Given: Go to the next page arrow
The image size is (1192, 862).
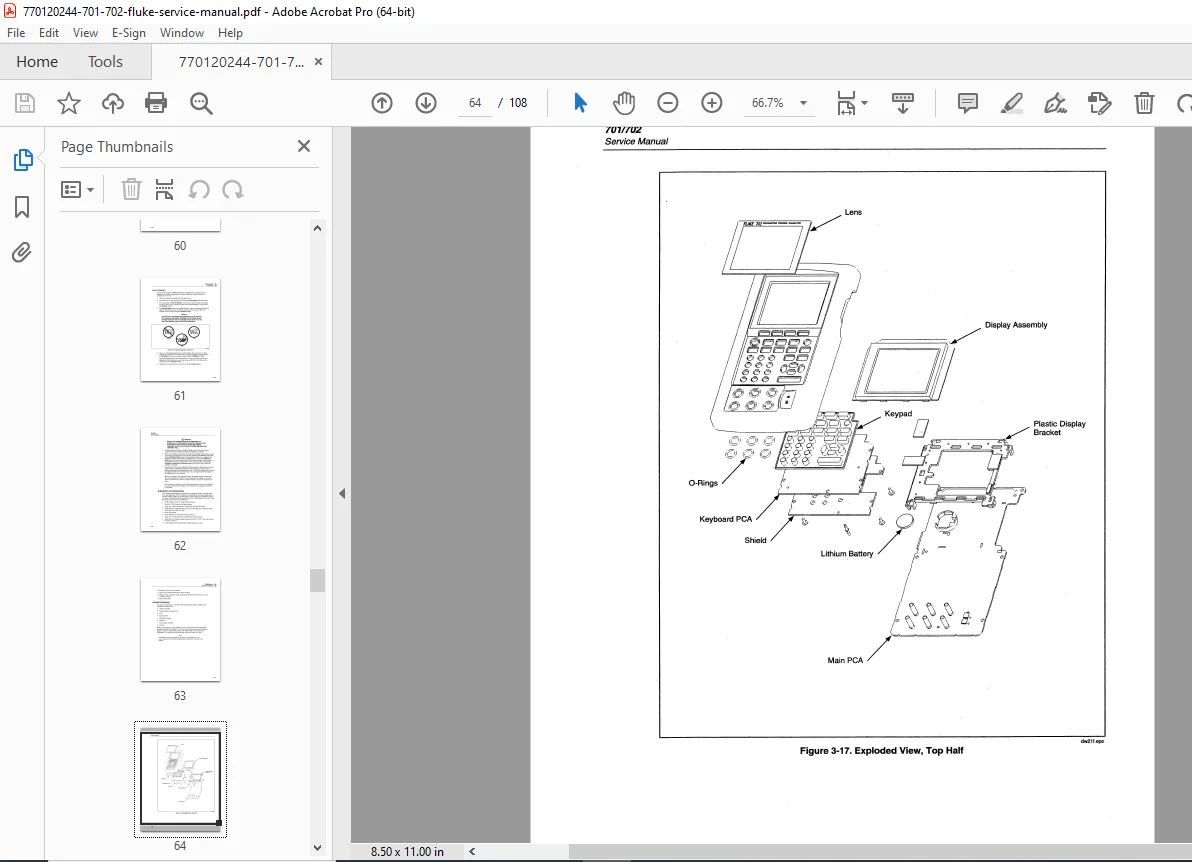Looking at the screenshot, I should coord(426,103).
